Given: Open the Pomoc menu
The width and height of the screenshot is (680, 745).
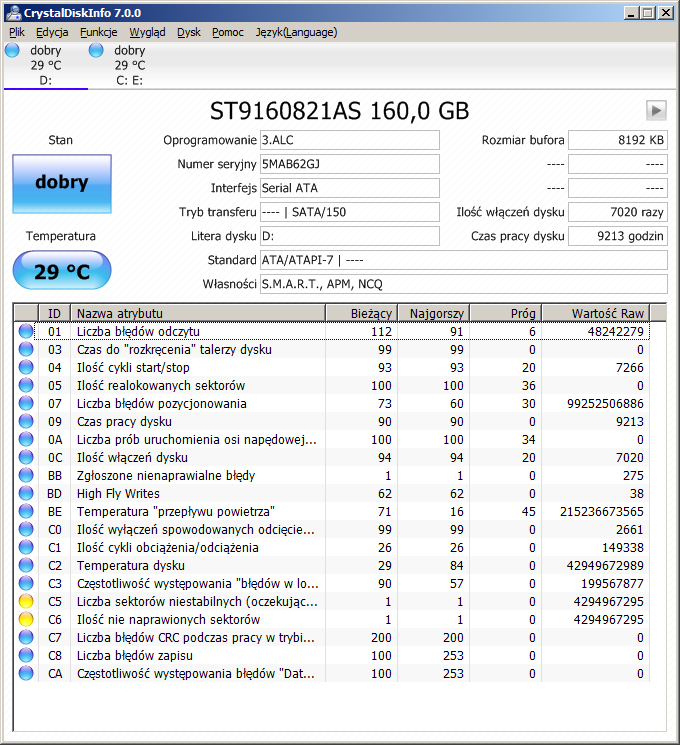Looking at the screenshot, I should (228, 32).
